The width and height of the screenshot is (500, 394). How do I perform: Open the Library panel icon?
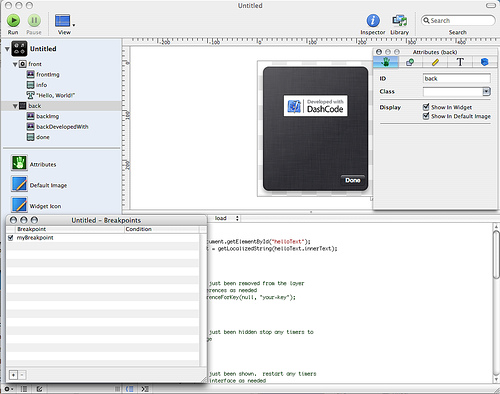[400, 21]
